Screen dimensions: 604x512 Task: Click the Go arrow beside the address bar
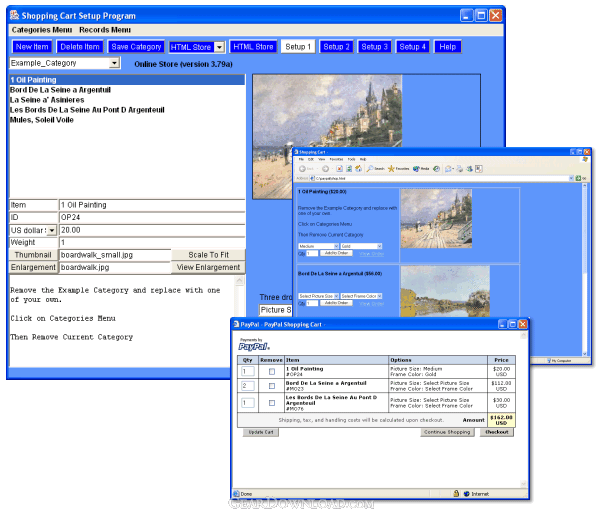click(578, 178)
